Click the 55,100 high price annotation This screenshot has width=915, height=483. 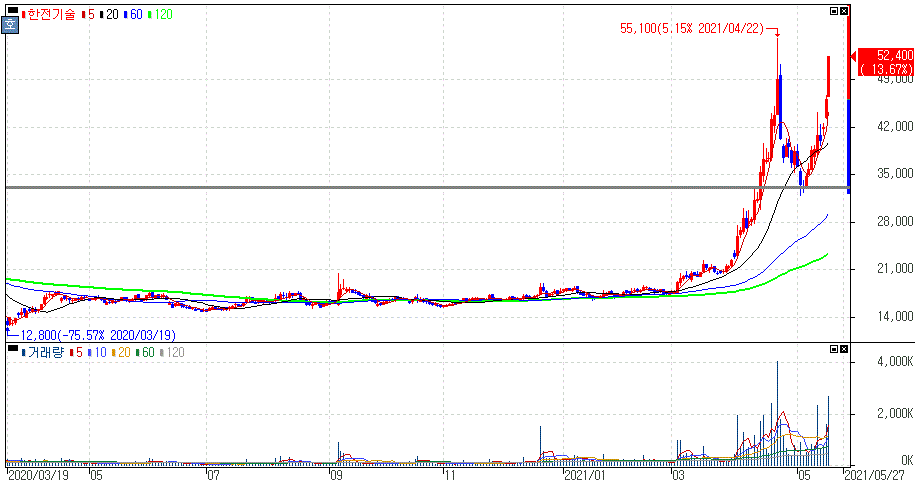tap(692, 28)
